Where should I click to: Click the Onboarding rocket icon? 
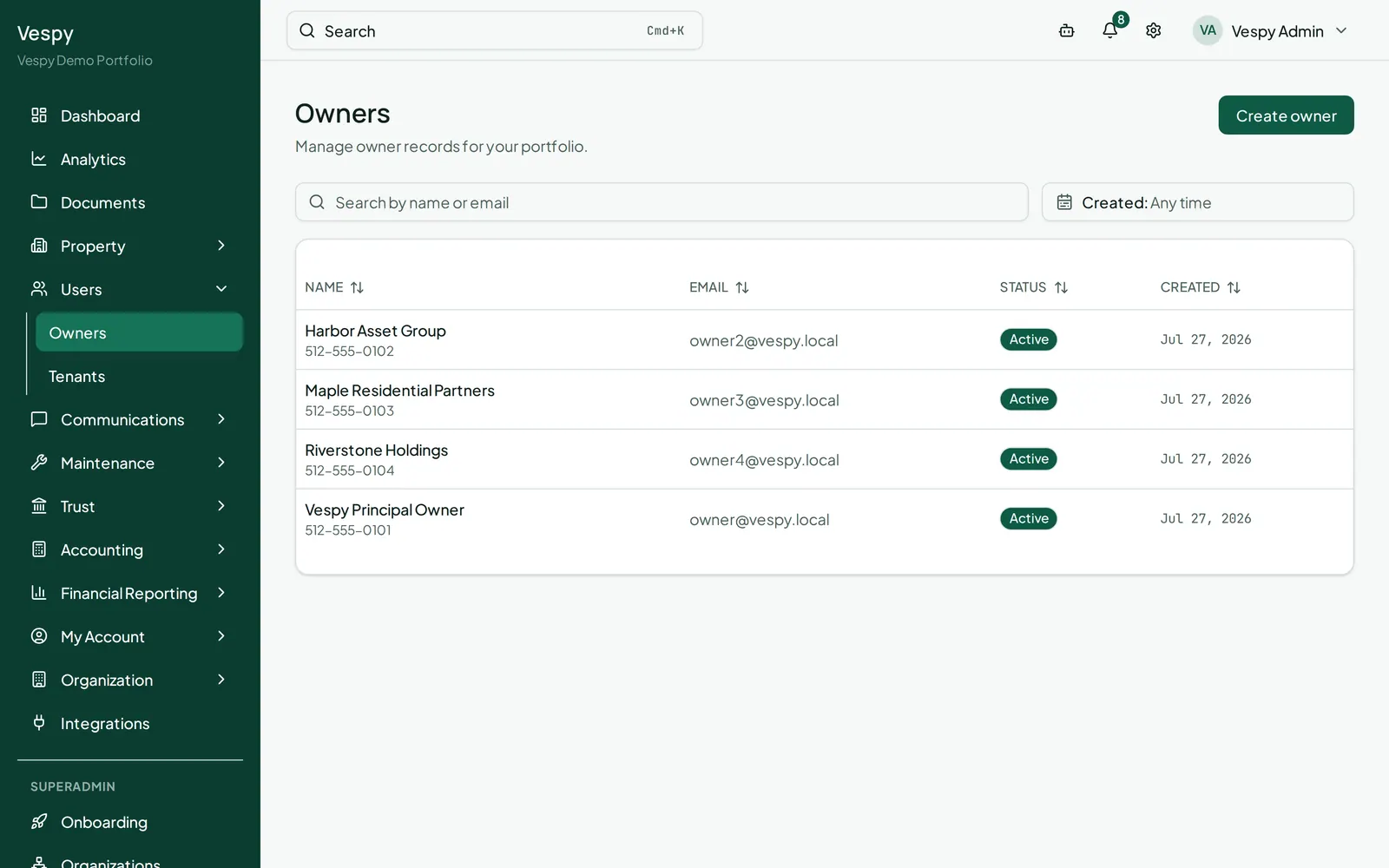pos(39,822)
